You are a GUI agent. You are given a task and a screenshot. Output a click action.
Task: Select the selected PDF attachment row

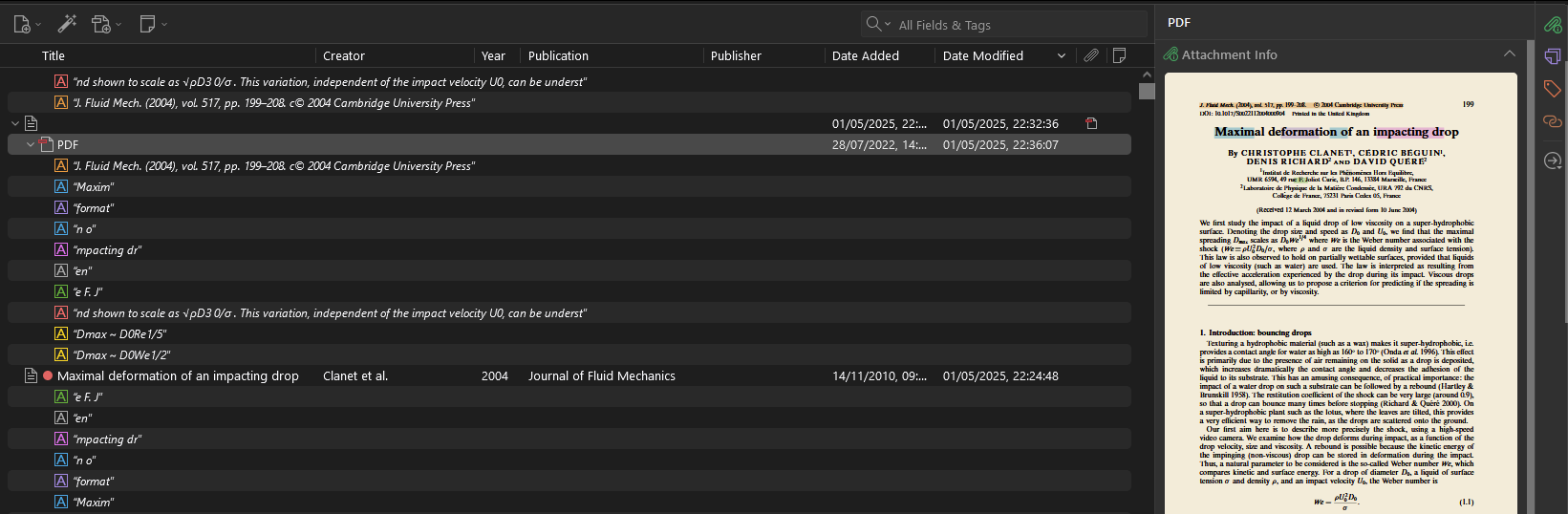pyautogui.click(x=569, y=144)
